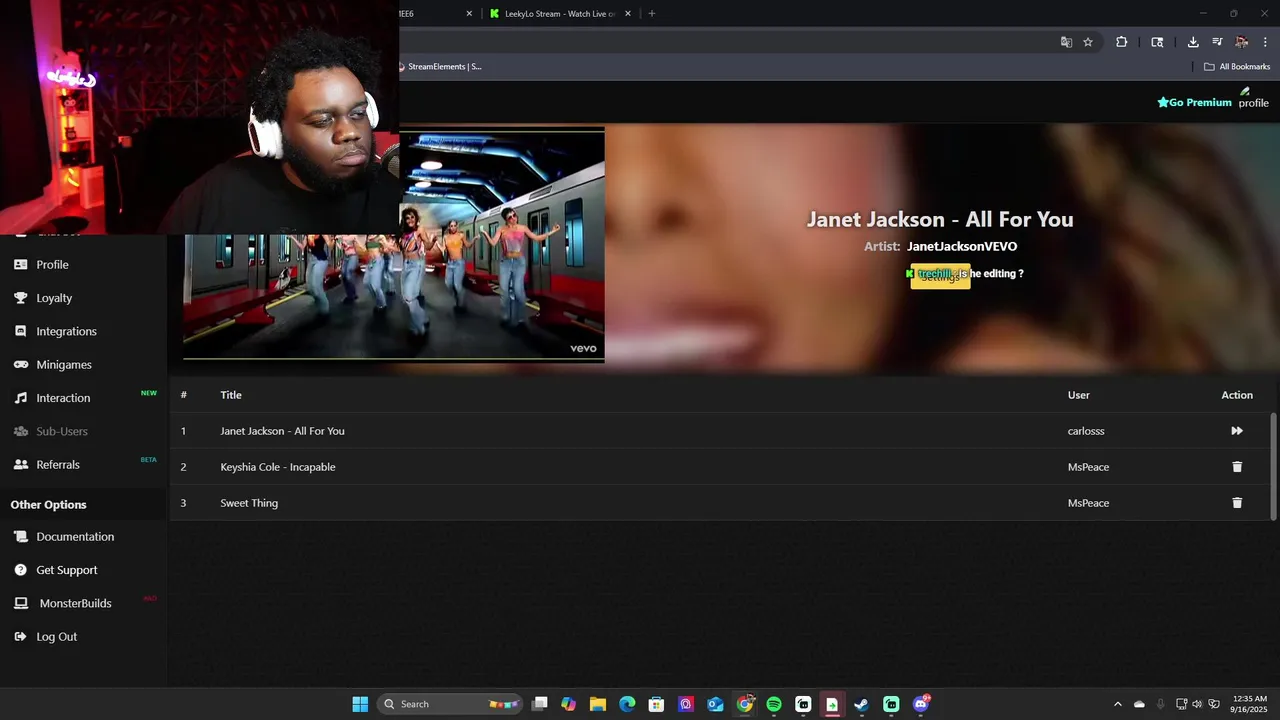This screenshot has height=720, width=1280.
Task: Click the OneDrive cloud tray icon
Action: tap(1139, 704)
